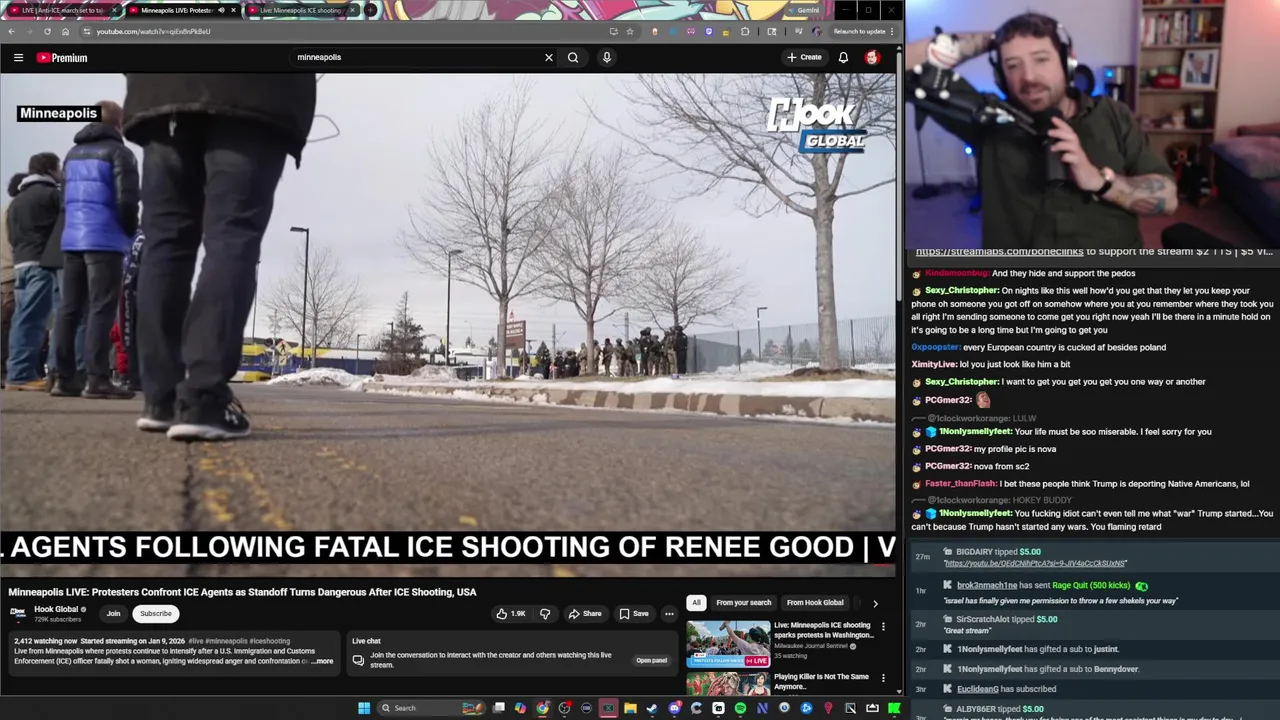Open the browser extensions puzzle menu
Image resolution: width=1280 pixels, height=720 pixels.
745,31
